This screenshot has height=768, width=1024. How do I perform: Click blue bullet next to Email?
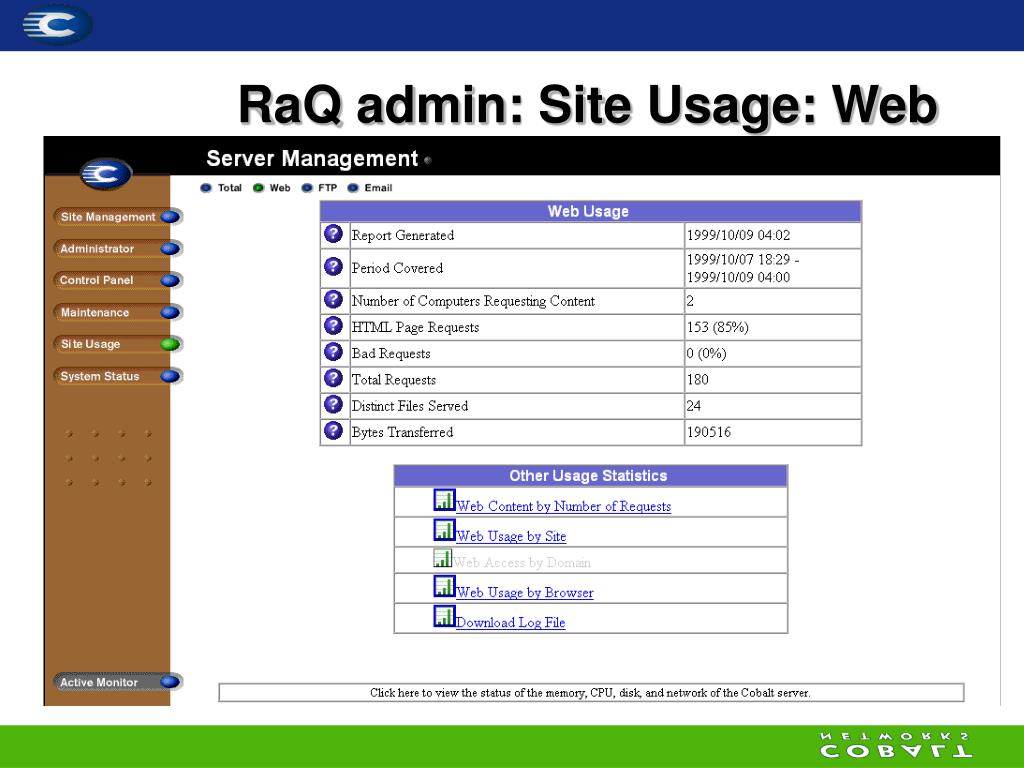point(353,188)
